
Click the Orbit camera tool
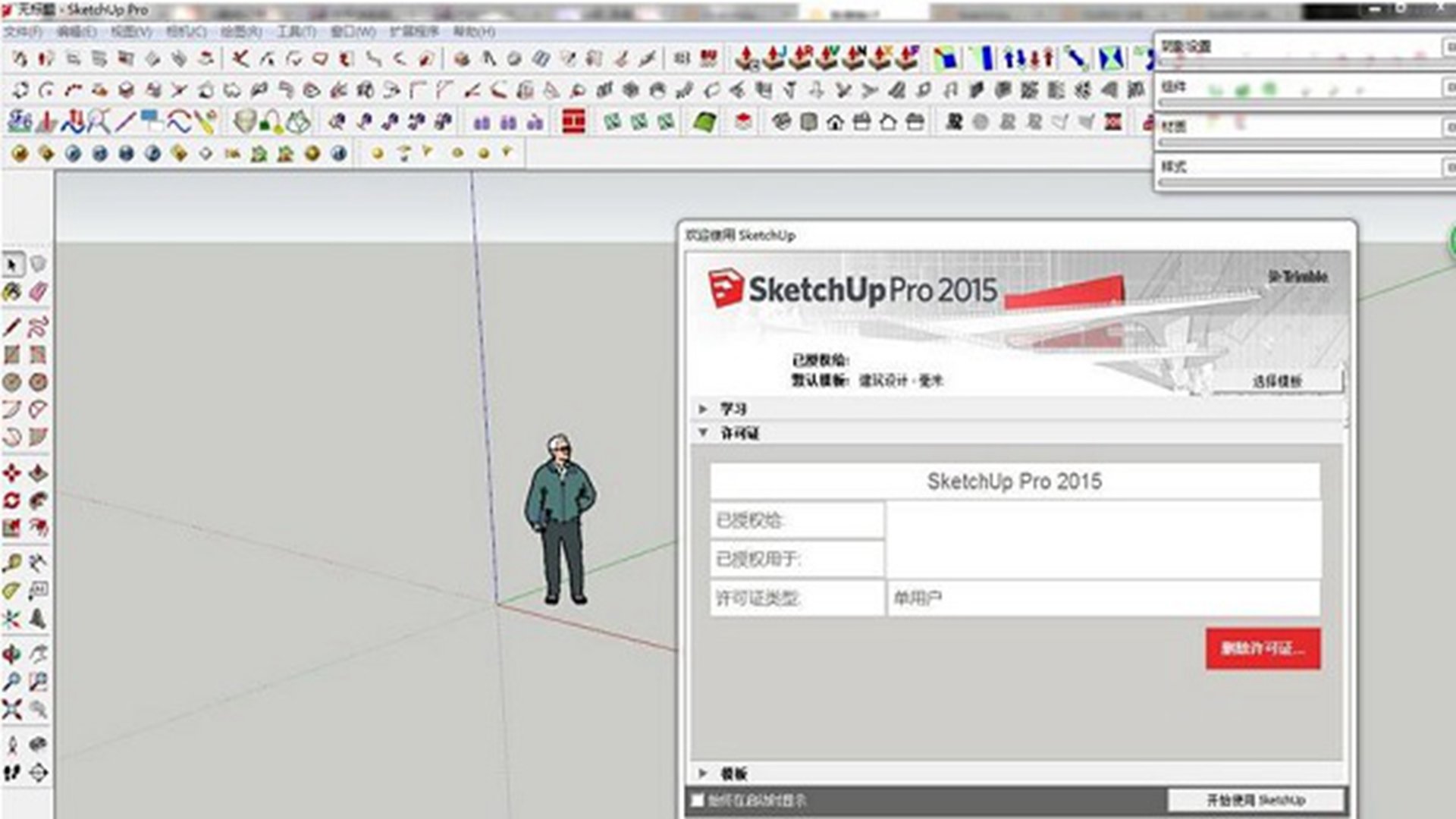click(x=11, y=654)
